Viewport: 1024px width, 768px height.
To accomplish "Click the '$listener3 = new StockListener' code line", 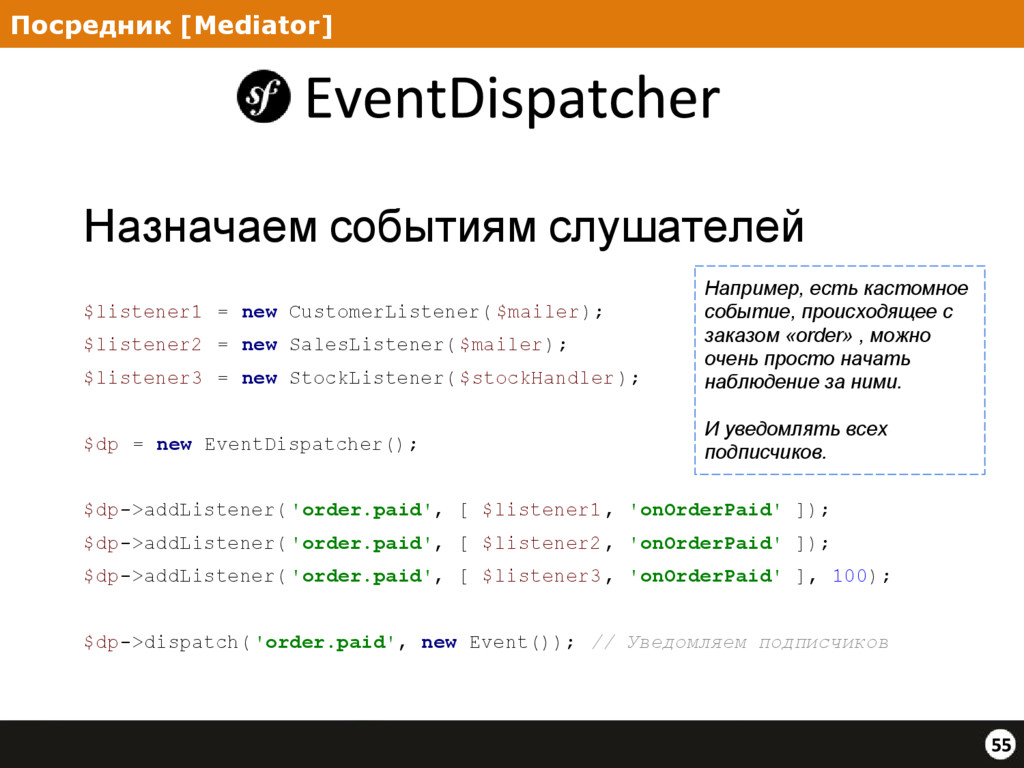I will tap(361, 377).
